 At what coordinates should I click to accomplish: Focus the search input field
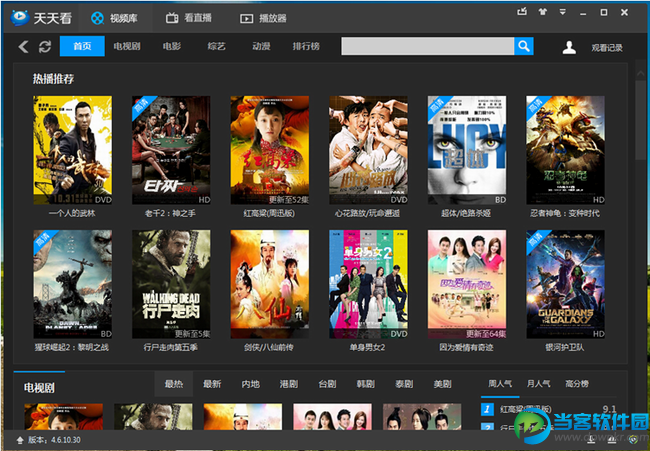tap(427, 46)
